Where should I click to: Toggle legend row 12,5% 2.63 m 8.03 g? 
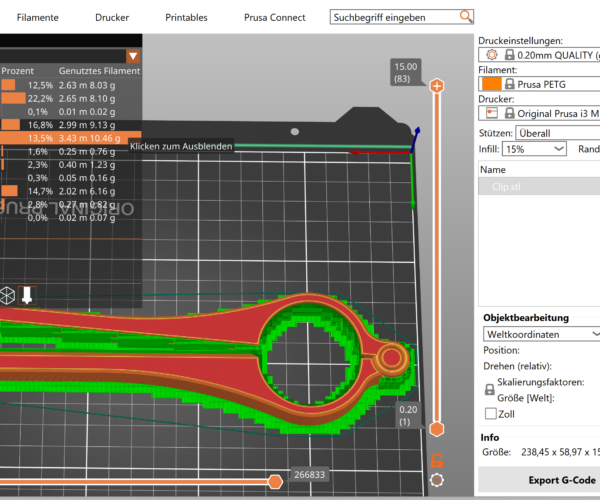click(71, 85)
